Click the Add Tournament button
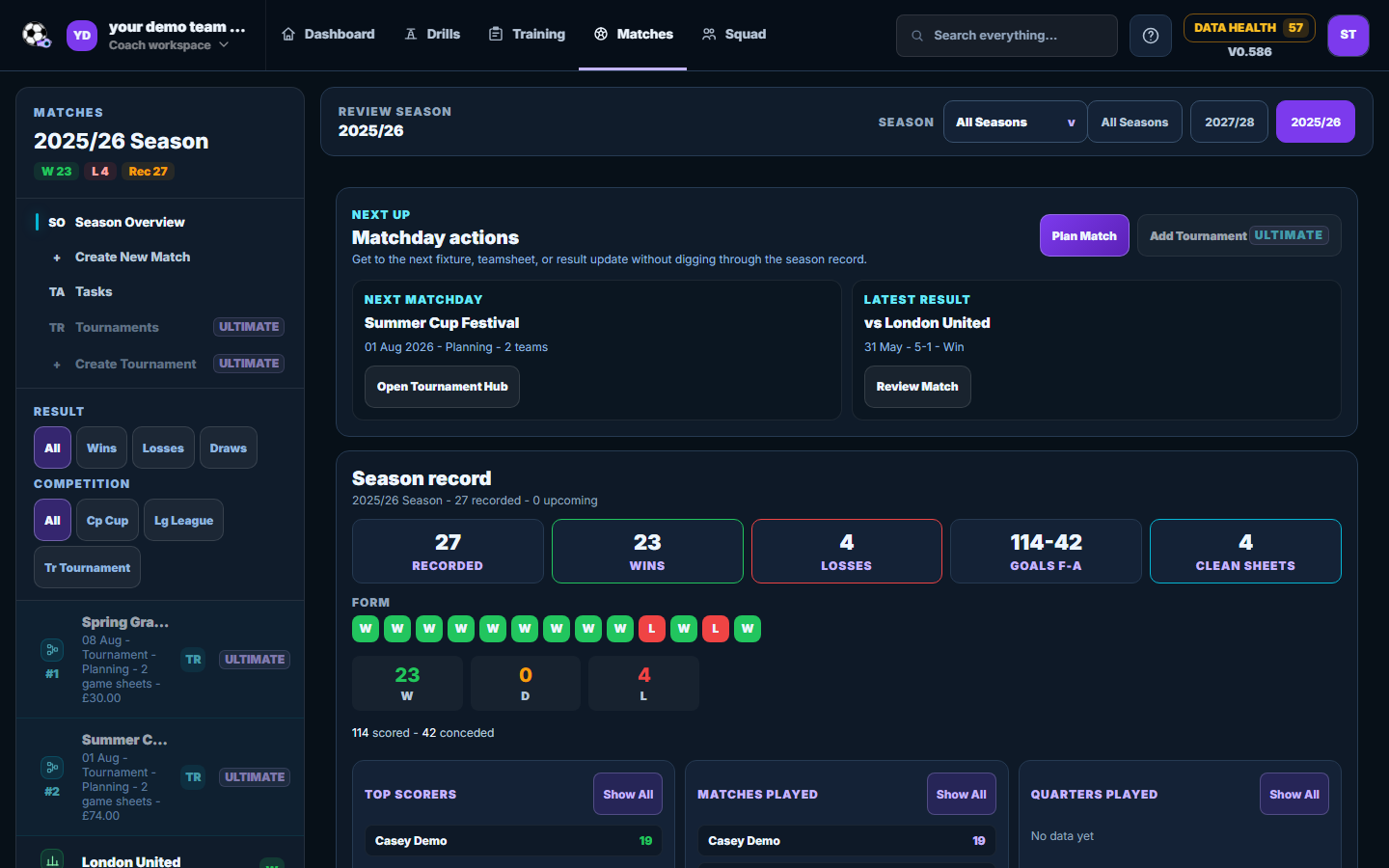This screenshot has height=868, width=1389. point(1239,235)
